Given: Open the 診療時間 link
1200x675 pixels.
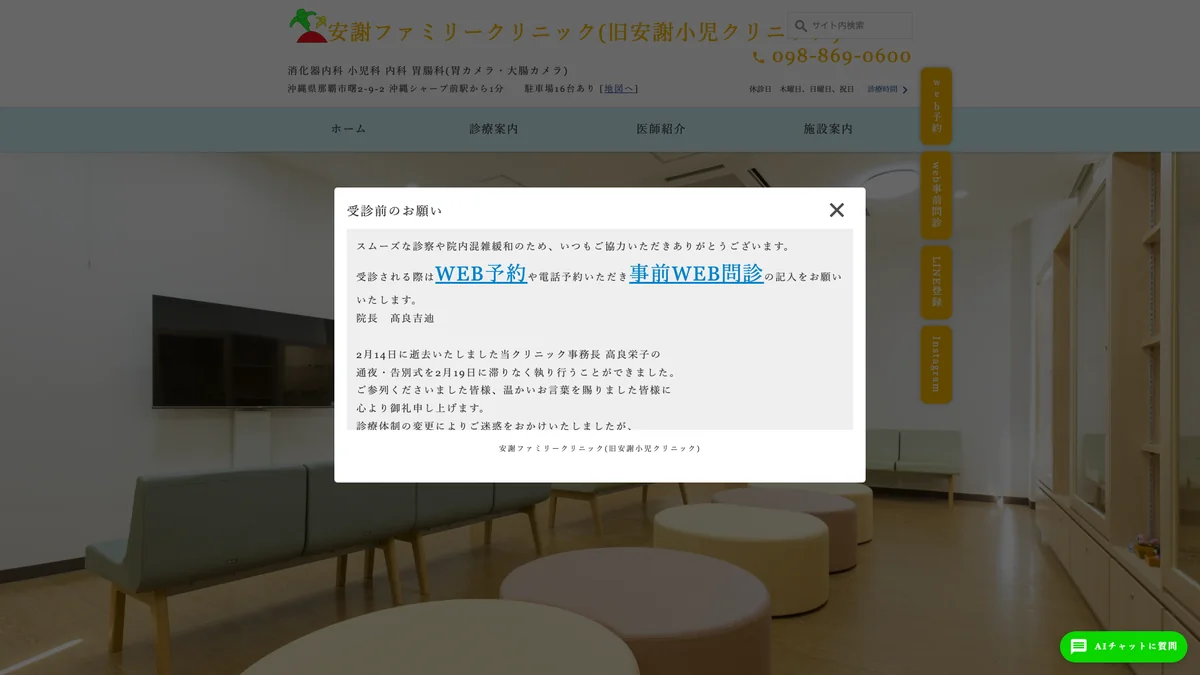Looking at the screenshot, I should 882,89.
